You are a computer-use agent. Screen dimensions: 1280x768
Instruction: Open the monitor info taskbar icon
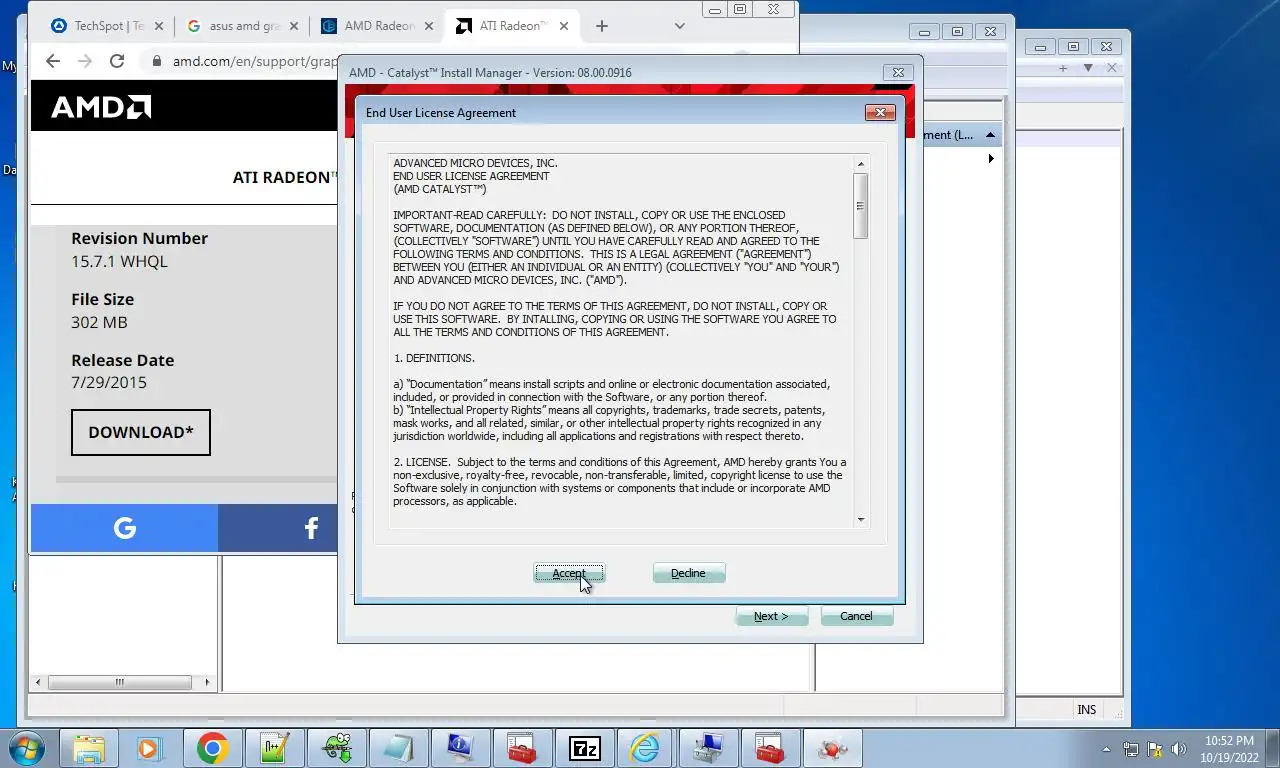pyautogui.click(x=460, y=748)
